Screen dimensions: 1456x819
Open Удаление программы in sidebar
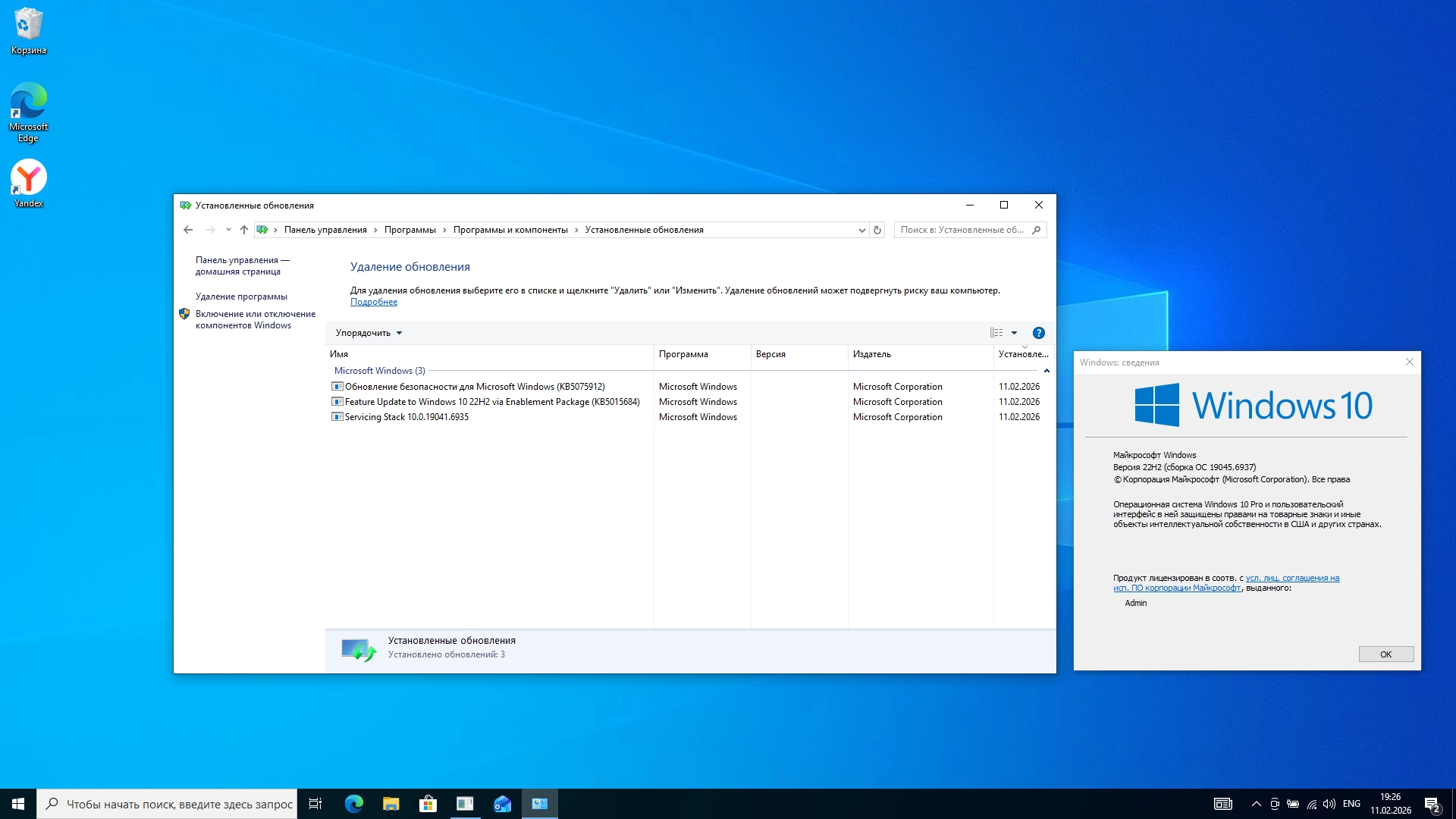241,297
